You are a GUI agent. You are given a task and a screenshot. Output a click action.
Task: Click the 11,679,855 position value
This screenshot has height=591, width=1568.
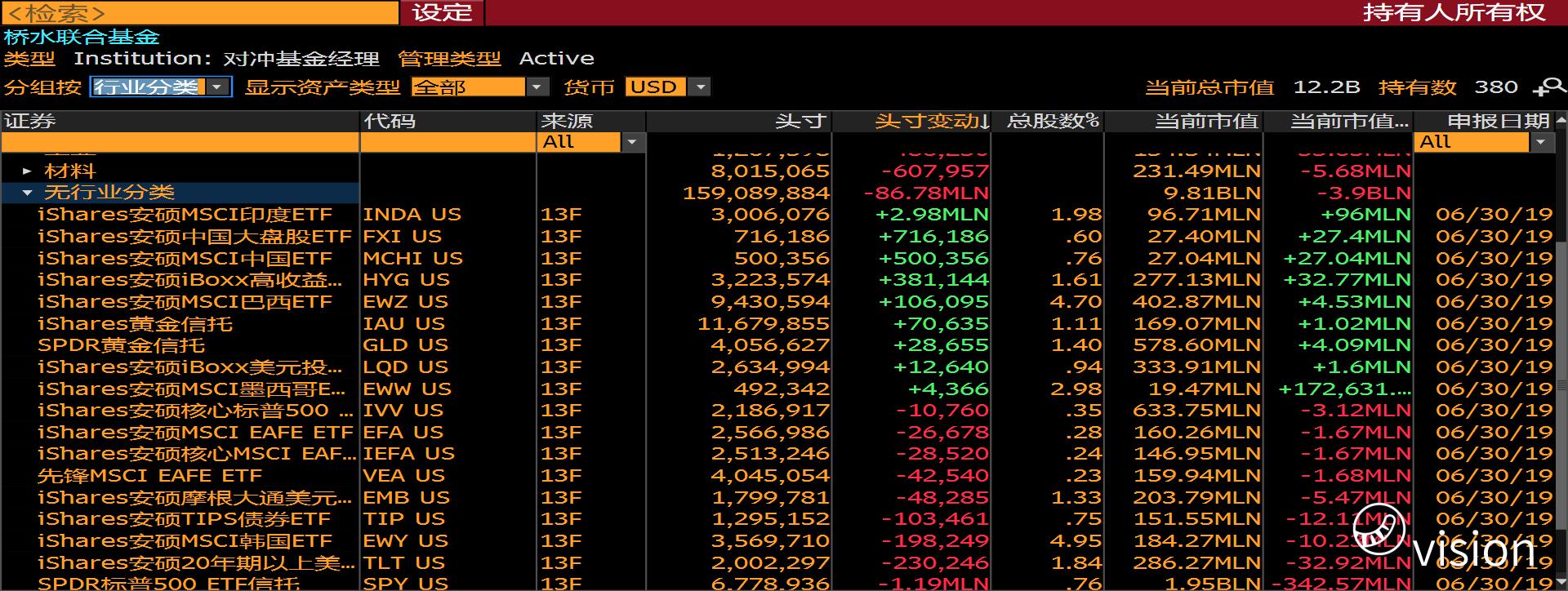tap(764, 324)
